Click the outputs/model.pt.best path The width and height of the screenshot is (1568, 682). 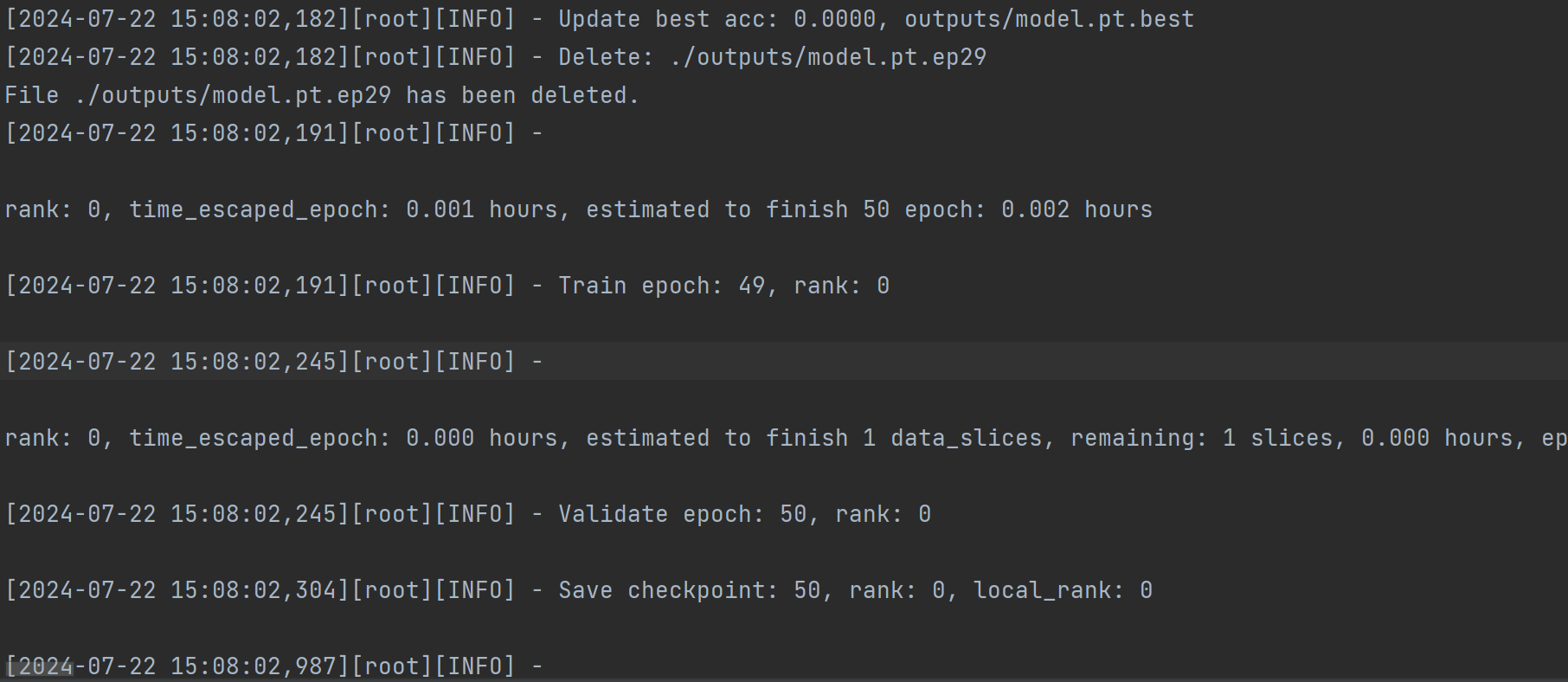[1049, 19]
